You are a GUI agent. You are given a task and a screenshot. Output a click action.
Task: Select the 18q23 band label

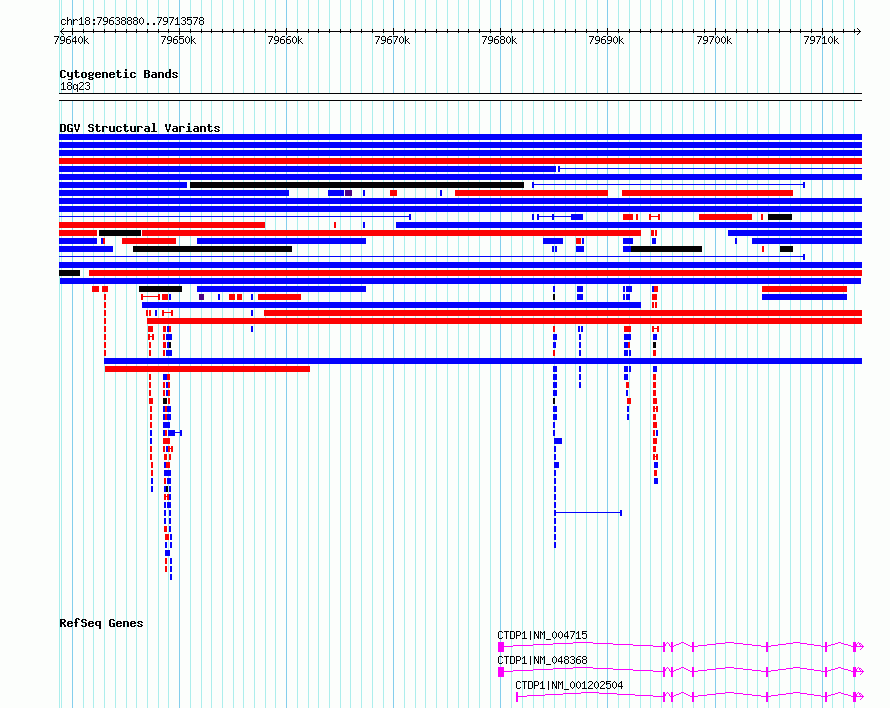point(75,86)
